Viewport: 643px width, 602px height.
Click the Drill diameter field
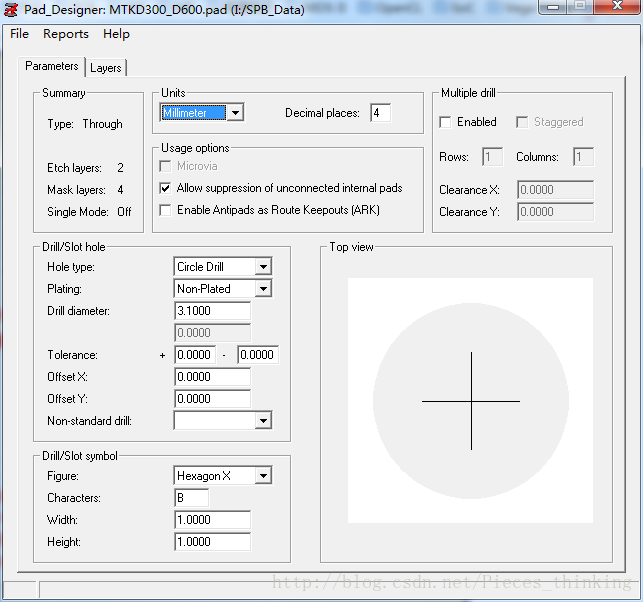tap(212, 311)
